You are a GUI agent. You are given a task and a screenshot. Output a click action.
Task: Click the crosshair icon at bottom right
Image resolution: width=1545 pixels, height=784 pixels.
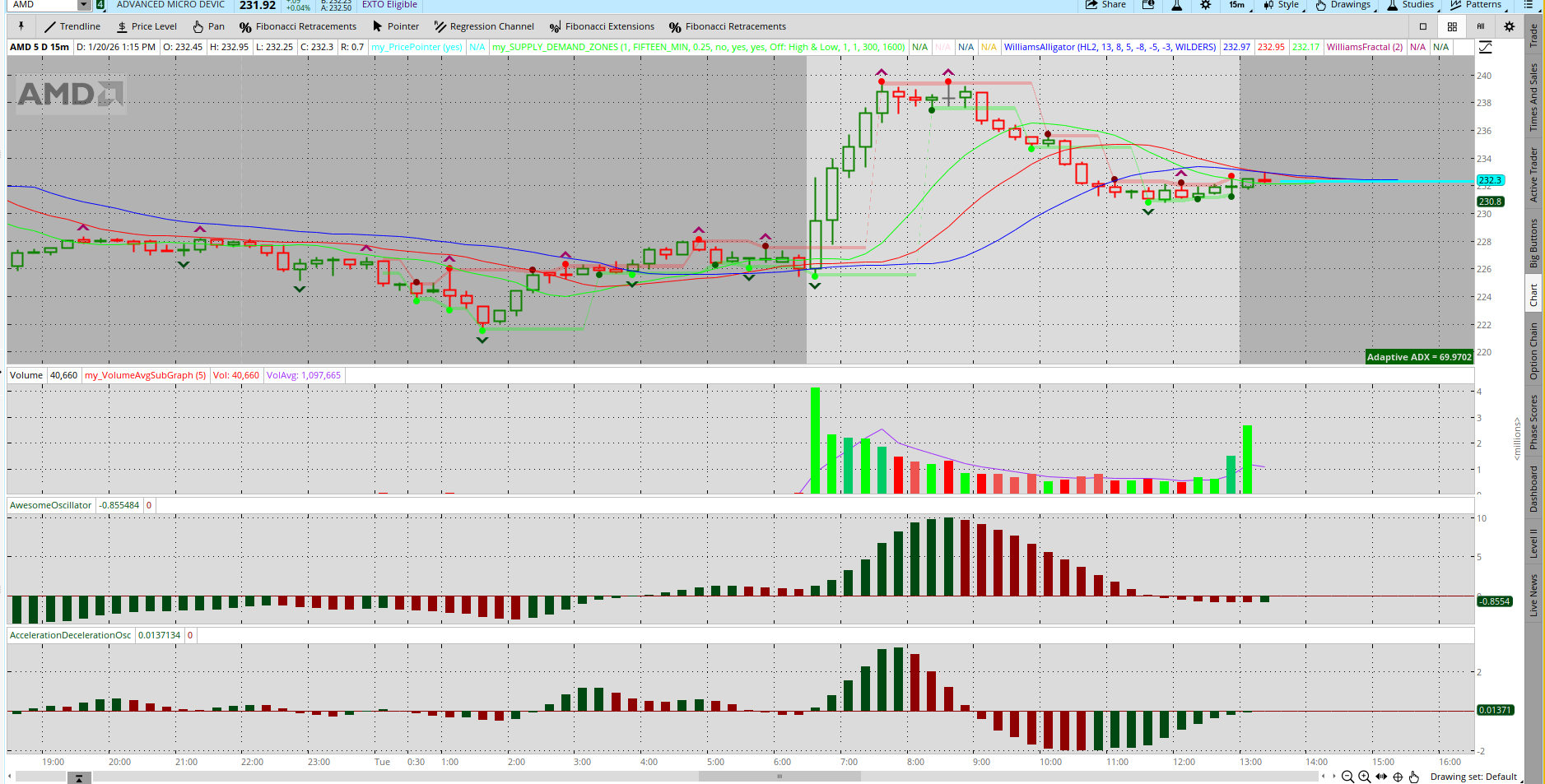(x=1398, y=777)
